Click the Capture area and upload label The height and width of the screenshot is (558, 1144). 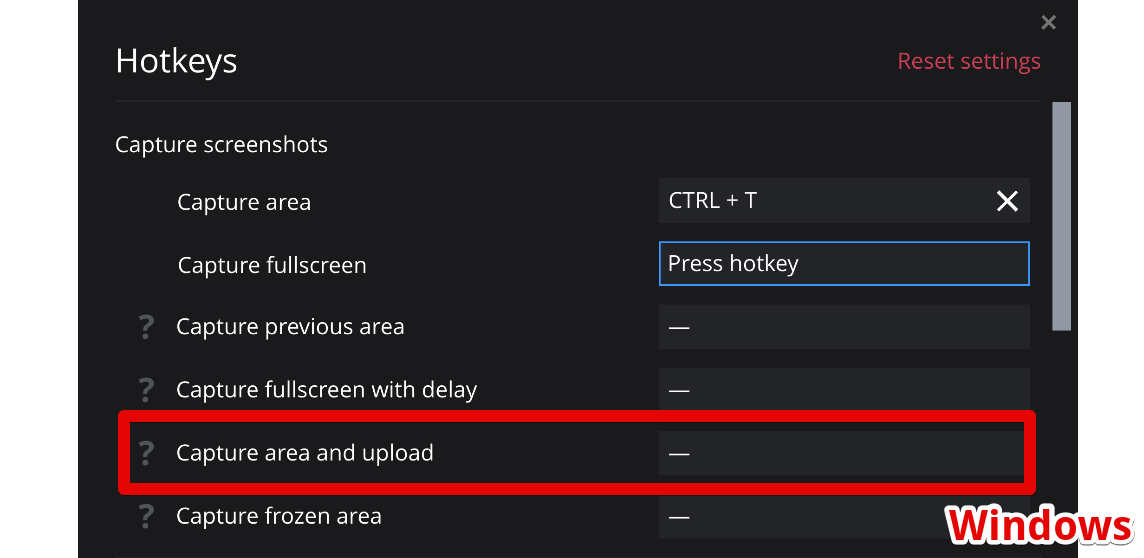coord(305,453)
